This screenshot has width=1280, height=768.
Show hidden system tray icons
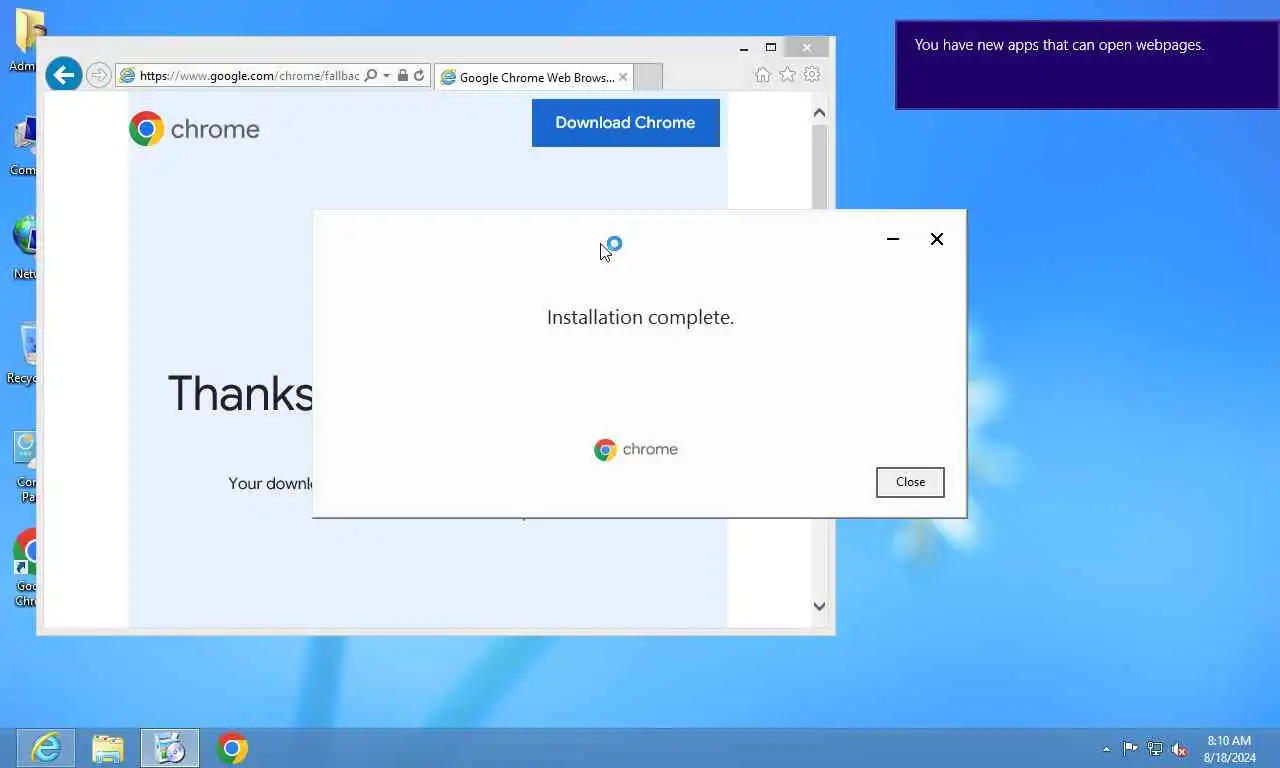coord(1106,749)
